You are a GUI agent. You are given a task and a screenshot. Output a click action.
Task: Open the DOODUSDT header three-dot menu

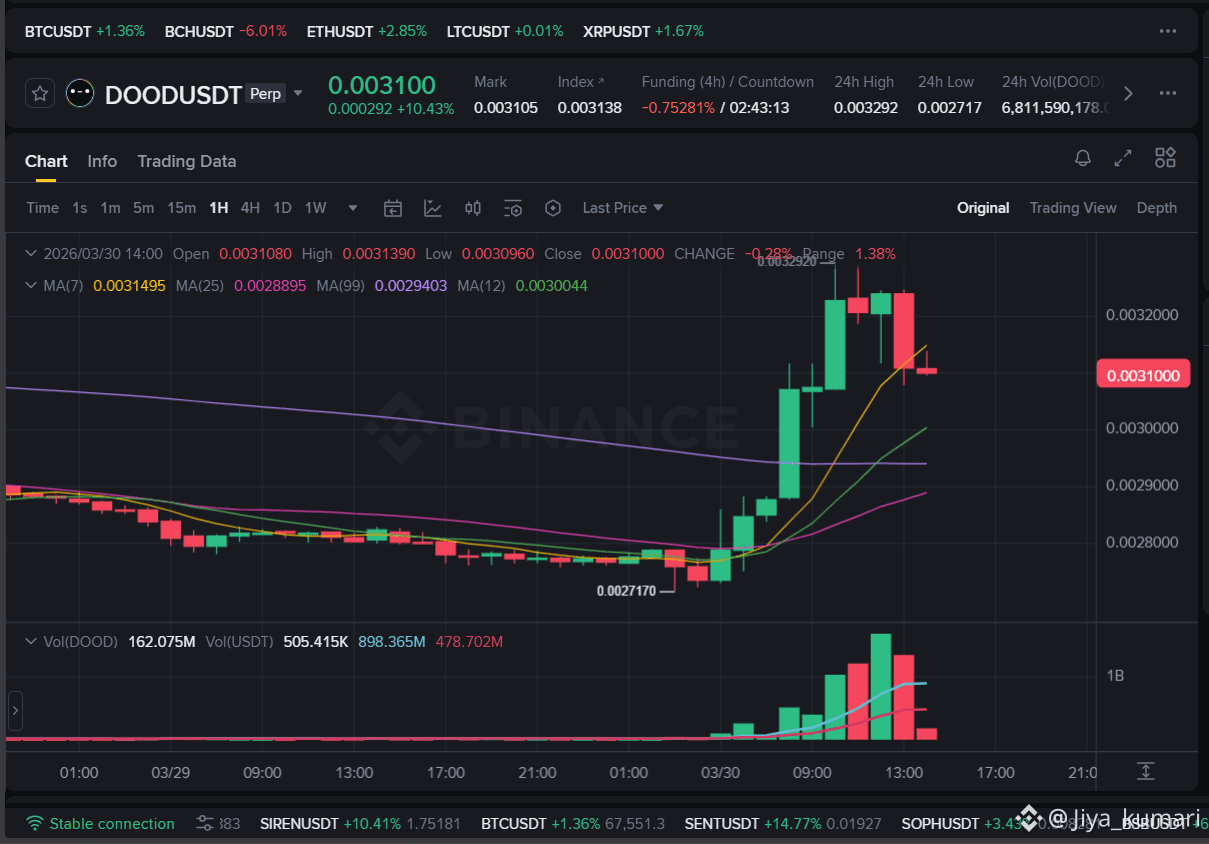tap(1168, 94)
